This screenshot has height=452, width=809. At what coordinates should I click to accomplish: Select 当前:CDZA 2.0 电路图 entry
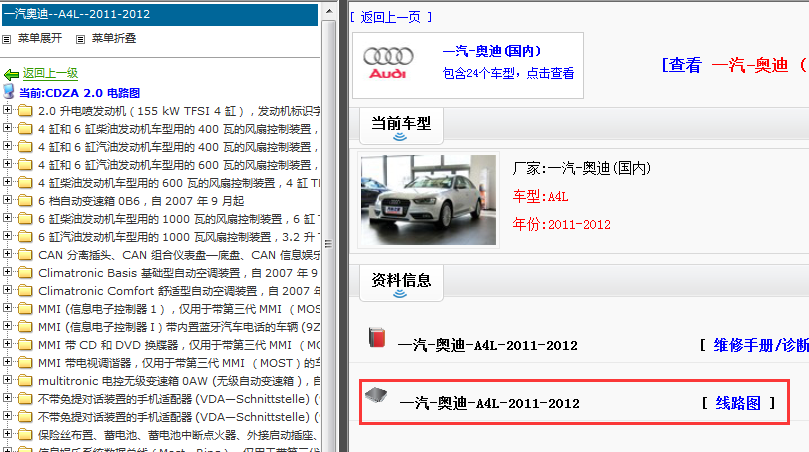79,93
